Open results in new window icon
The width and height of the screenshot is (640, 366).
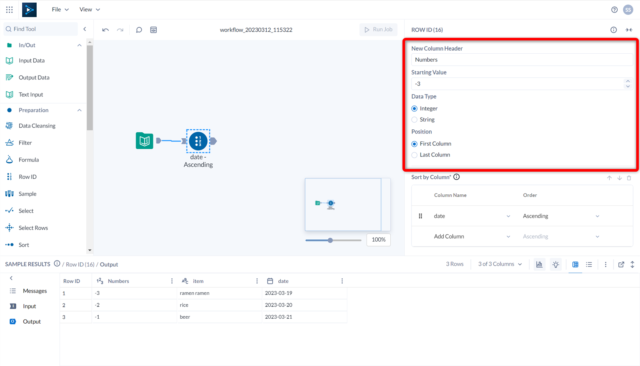(x=621, y=264)
